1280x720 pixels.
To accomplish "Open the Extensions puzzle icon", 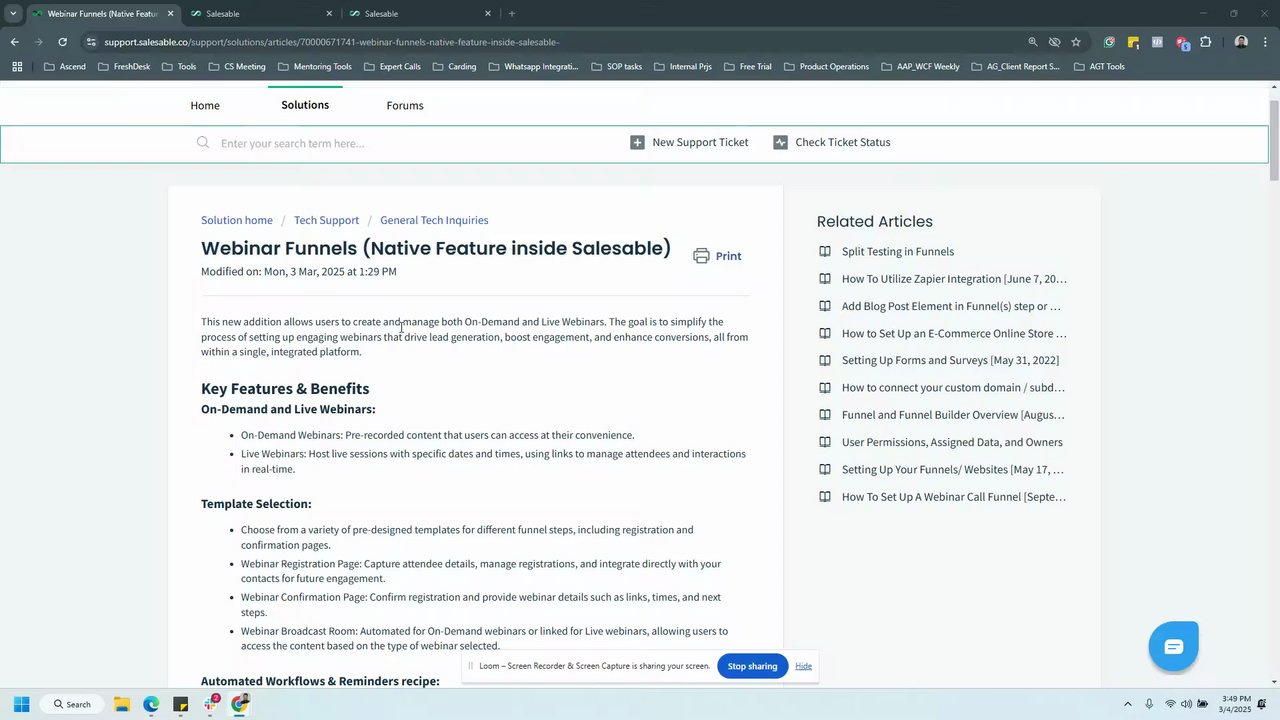I will pos(1205,42).
